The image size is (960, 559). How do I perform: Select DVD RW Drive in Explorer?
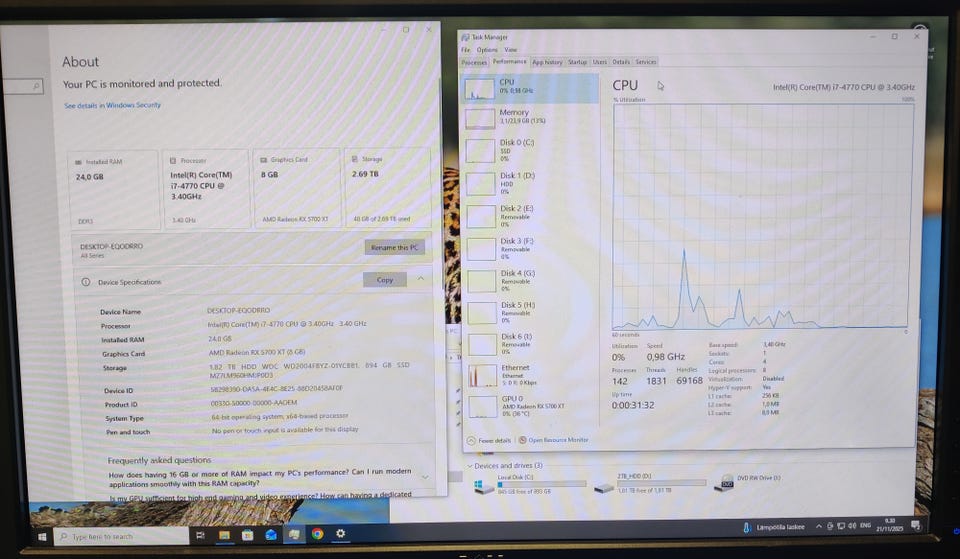point(748,482)
